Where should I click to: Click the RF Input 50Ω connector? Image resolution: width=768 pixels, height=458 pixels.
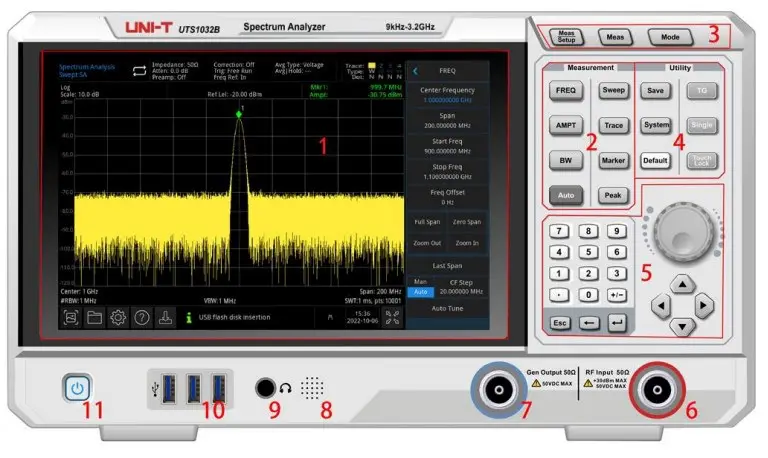[657, 390]
